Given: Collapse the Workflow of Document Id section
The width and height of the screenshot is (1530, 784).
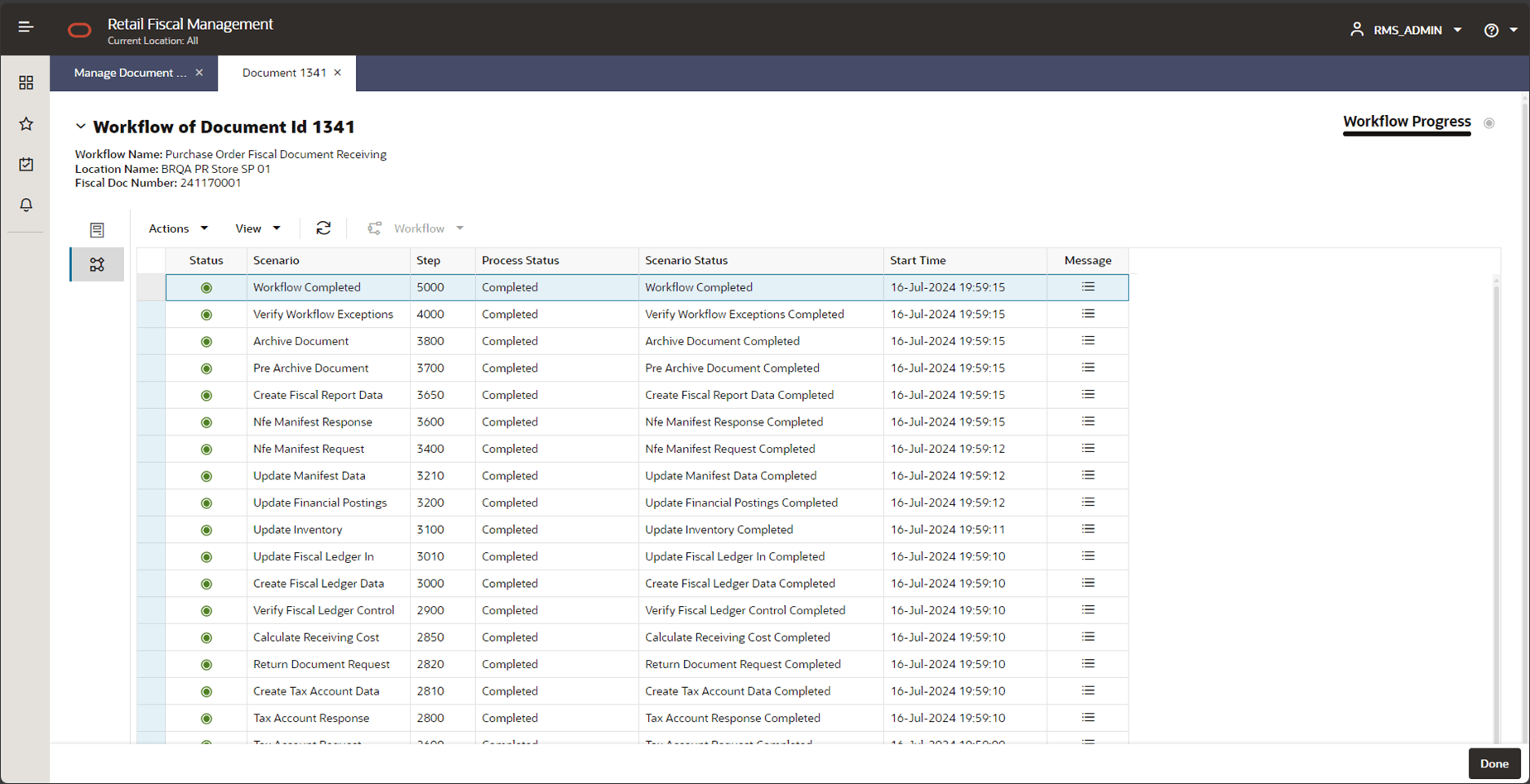Looking at the screenshot, I should pos(80,127).
